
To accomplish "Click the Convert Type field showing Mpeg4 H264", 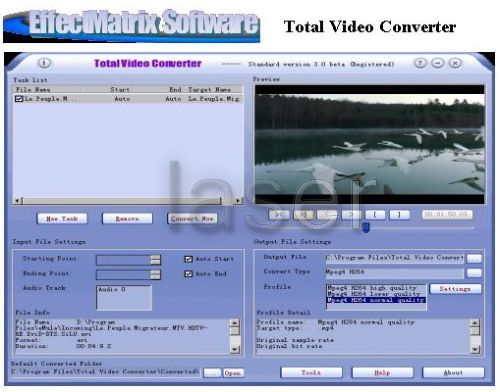I will click(395, 273).
